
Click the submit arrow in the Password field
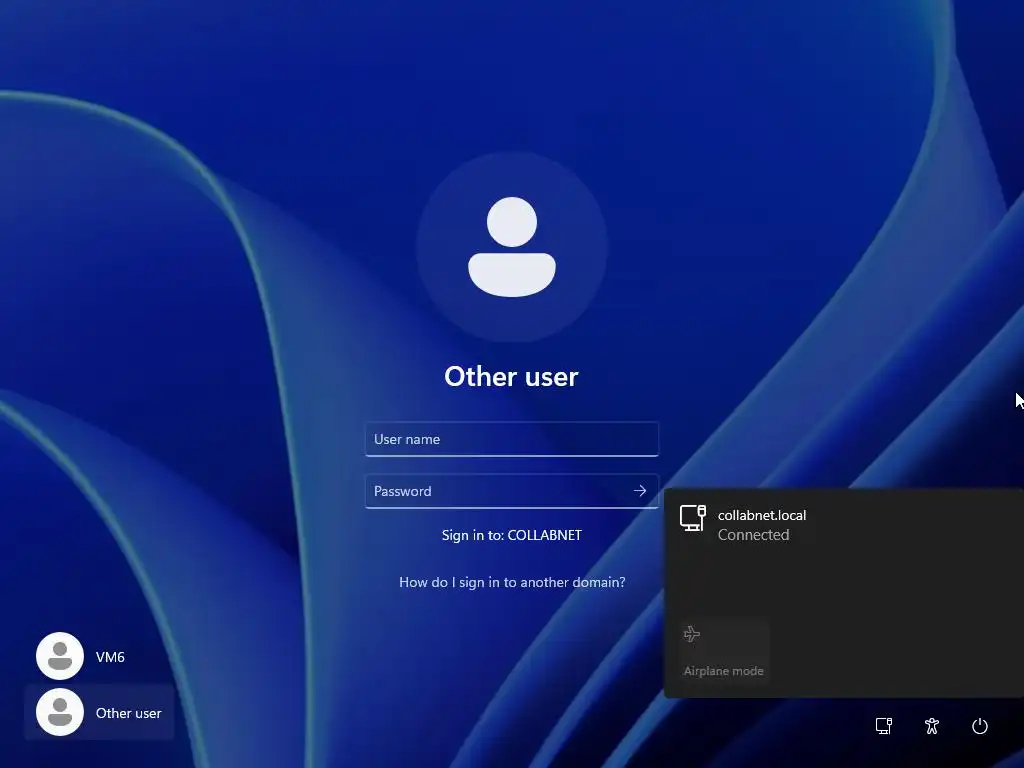tap(640, 491)
